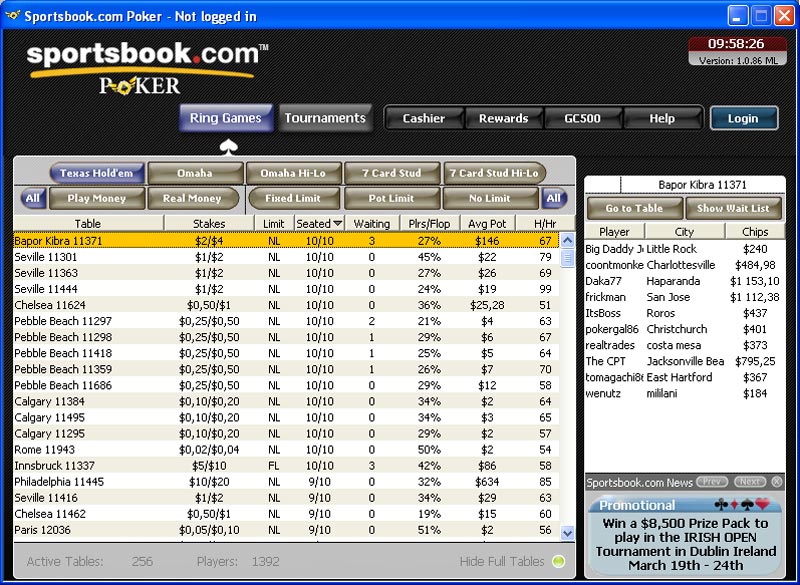
Task: Show the next news item with Next
Action: (749, 481)
